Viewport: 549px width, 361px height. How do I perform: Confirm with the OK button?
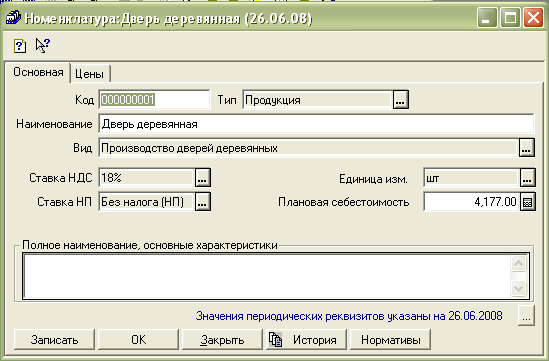[x=138, y=340]
